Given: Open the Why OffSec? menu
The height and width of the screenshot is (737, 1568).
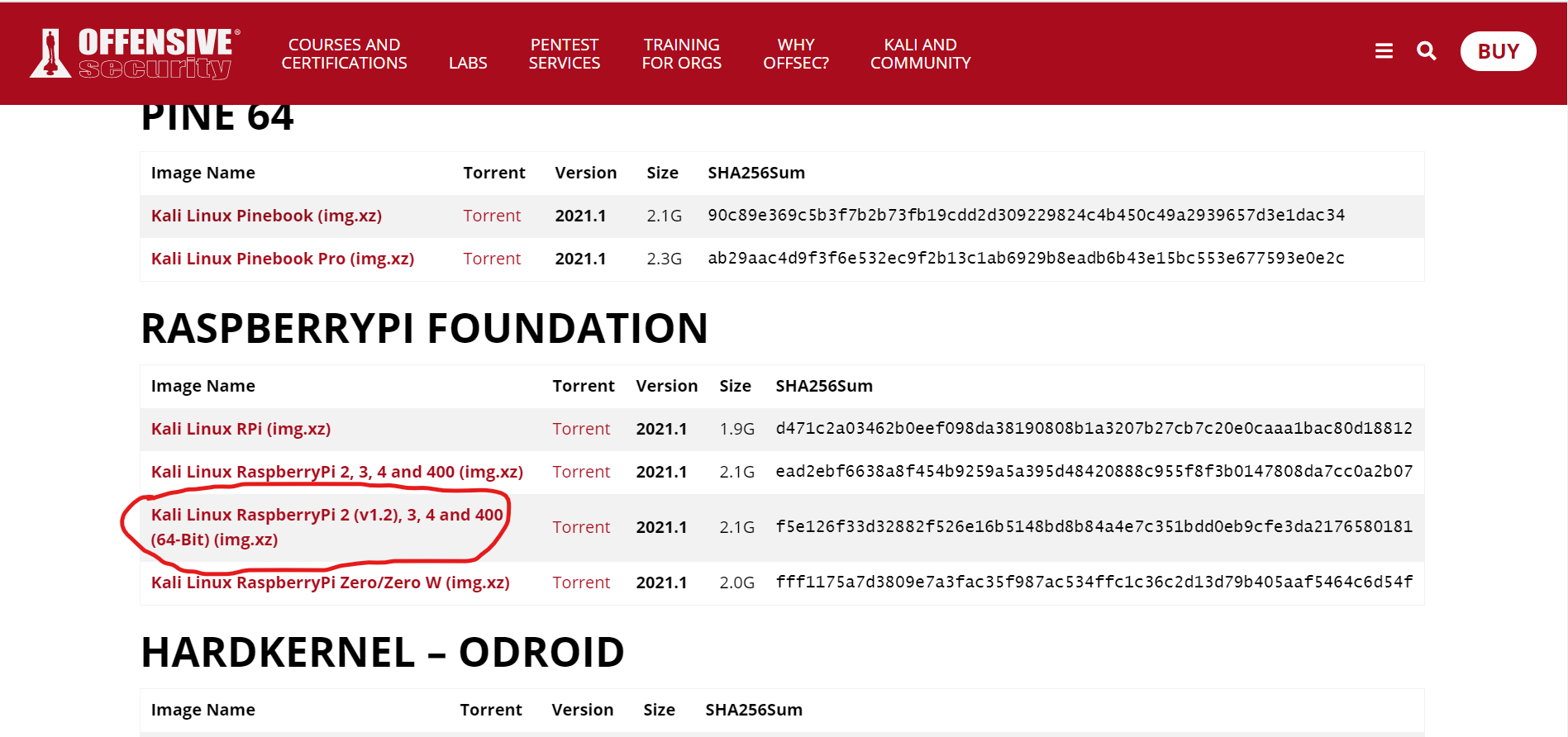Looking at the screenshot, I should click(x=796, y=54).
